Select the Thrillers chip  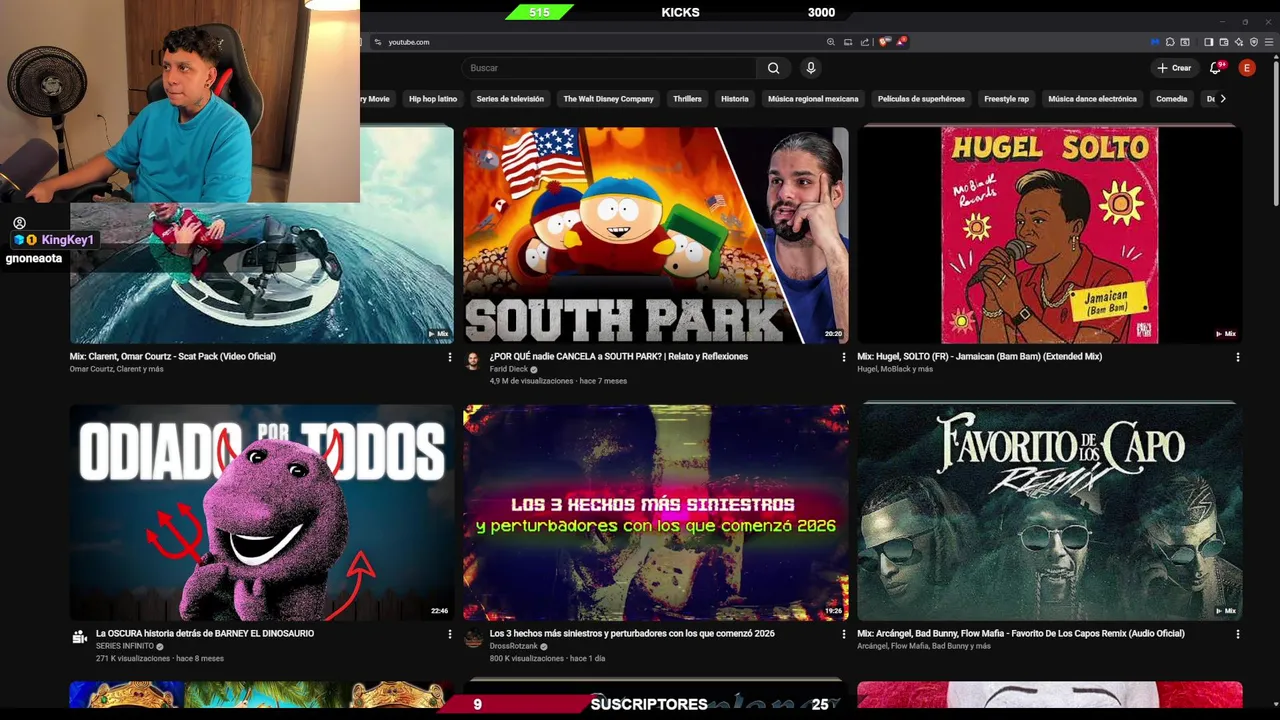tap(687, 99)
